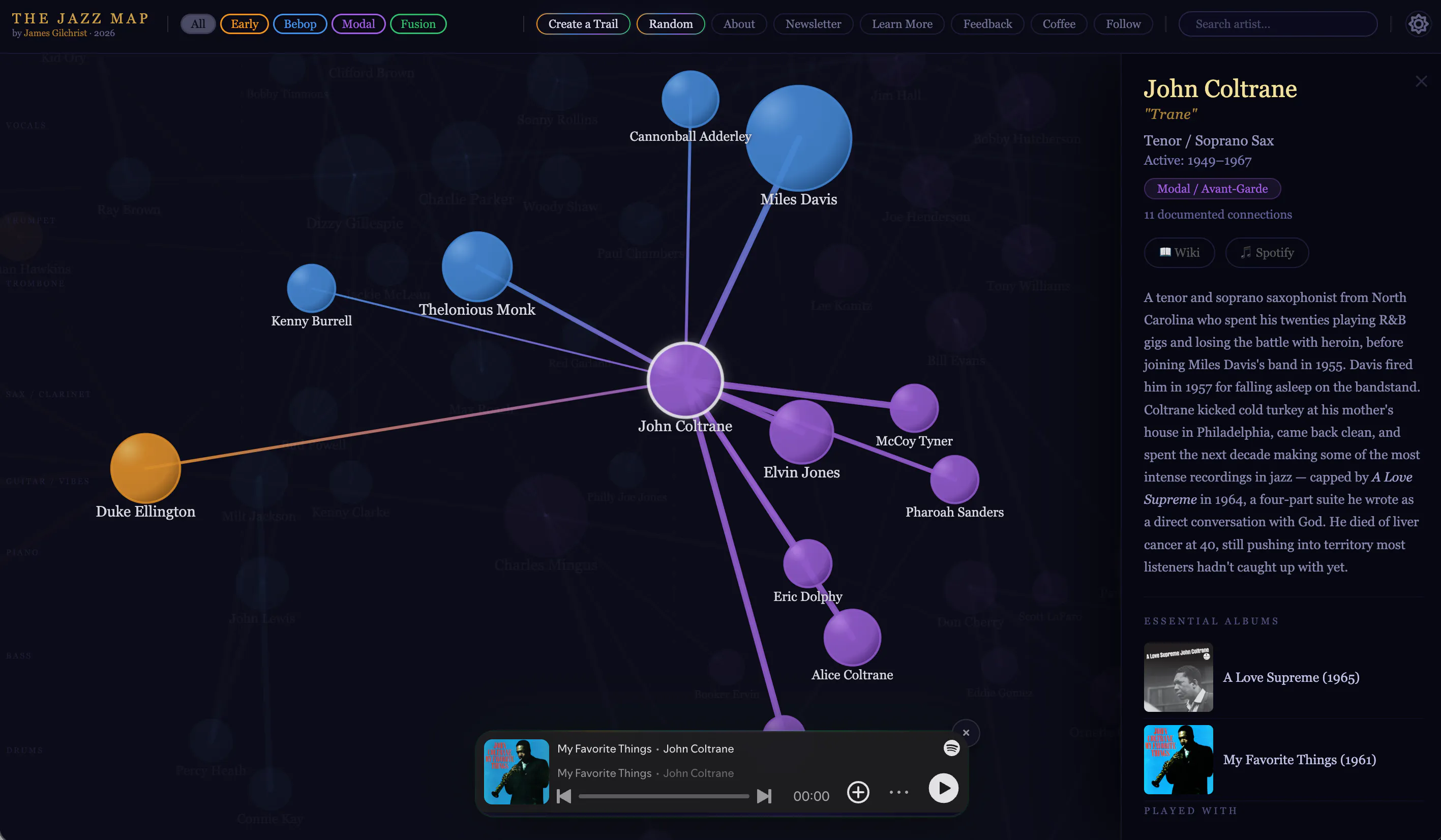
Task: Click The Jazz Map title logo
Action: pos(80,19)
